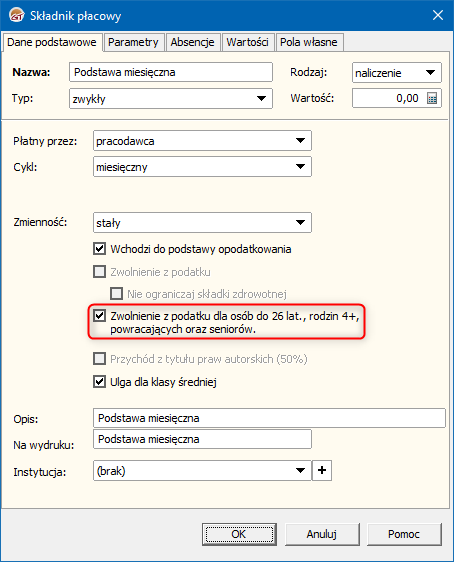Switch to the Parametry tab
454x562 pixels.
[x=133, y=42]
